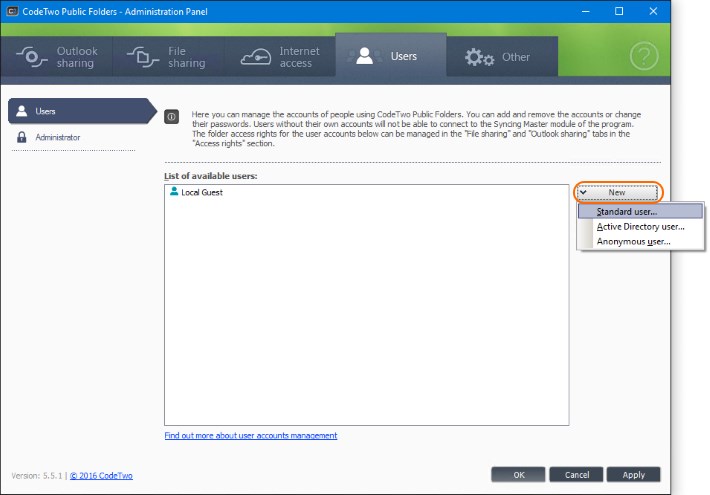
Task: Choose Active Directory user... menu entry
Action: pyautogui.click(x=640, y=226)
